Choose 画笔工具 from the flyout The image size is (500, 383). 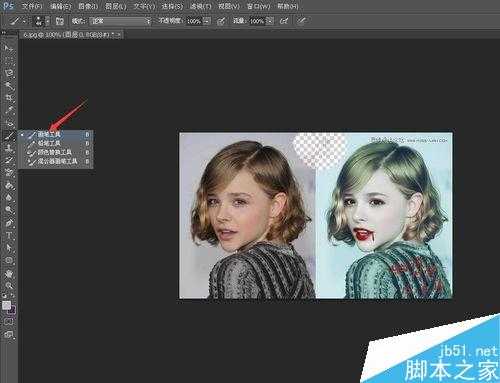[55, 134]
